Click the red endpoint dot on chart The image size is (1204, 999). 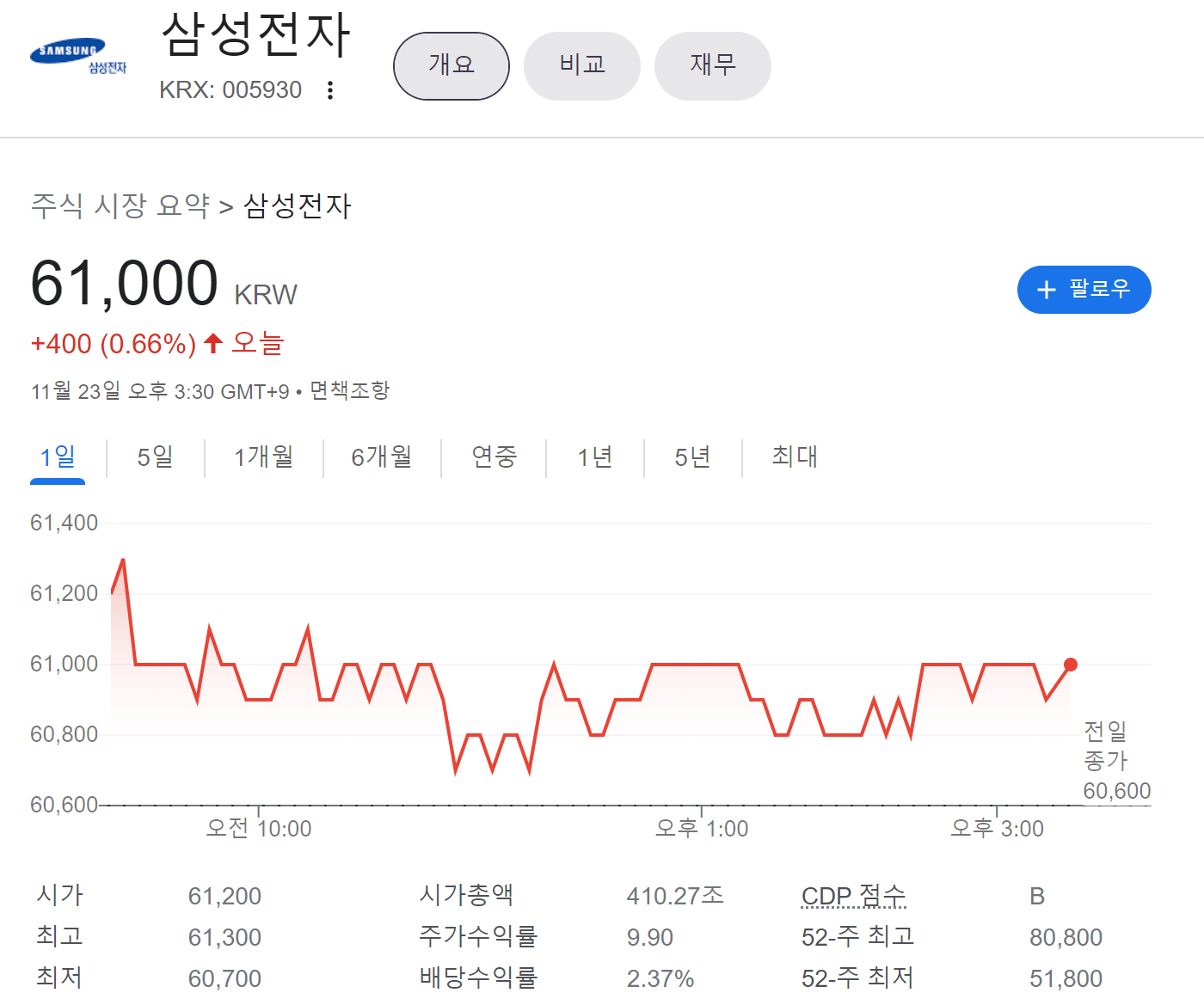point(1071,665)
